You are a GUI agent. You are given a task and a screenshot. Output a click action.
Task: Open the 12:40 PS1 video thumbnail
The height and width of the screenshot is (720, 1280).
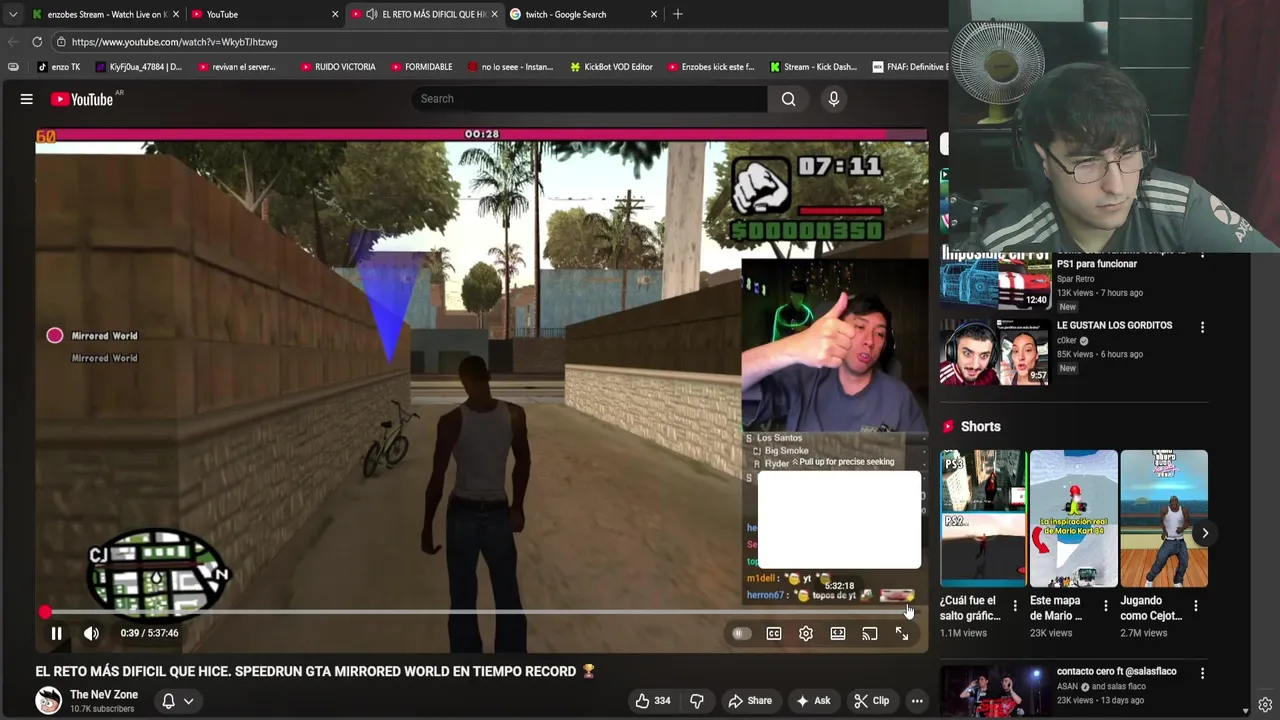point(994,281)
